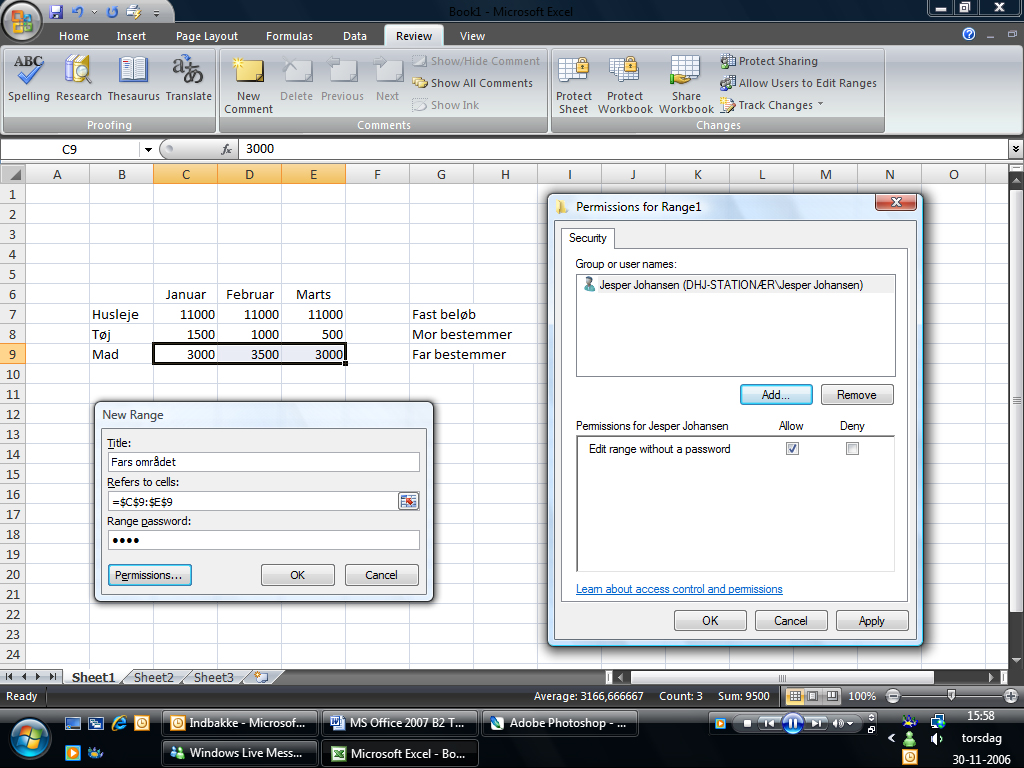
Task: Switch to Page Layout view in status bar
Action: coord(813,696)
